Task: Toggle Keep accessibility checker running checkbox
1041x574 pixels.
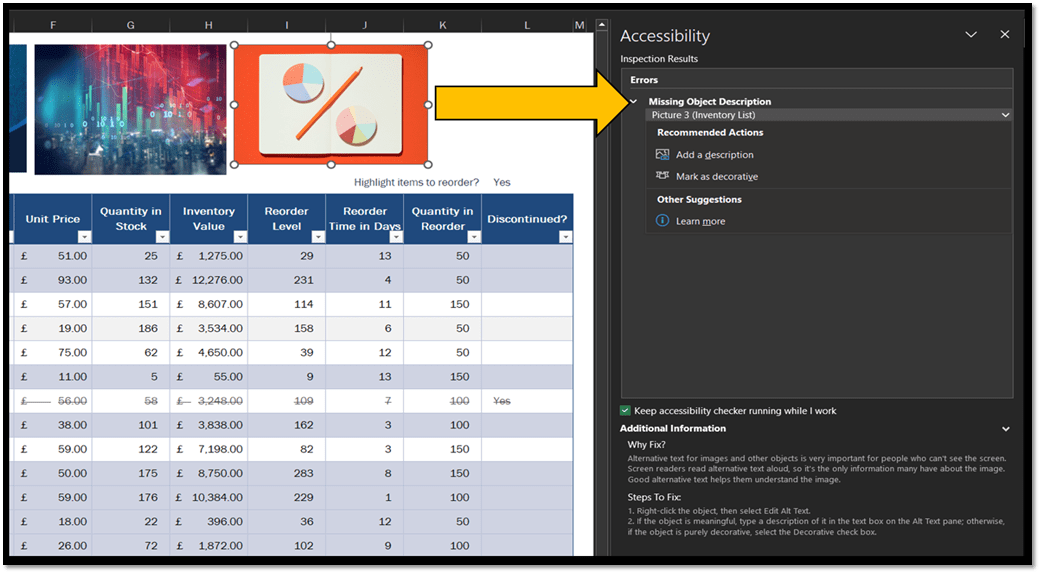Action: click(x=625, y=411)
